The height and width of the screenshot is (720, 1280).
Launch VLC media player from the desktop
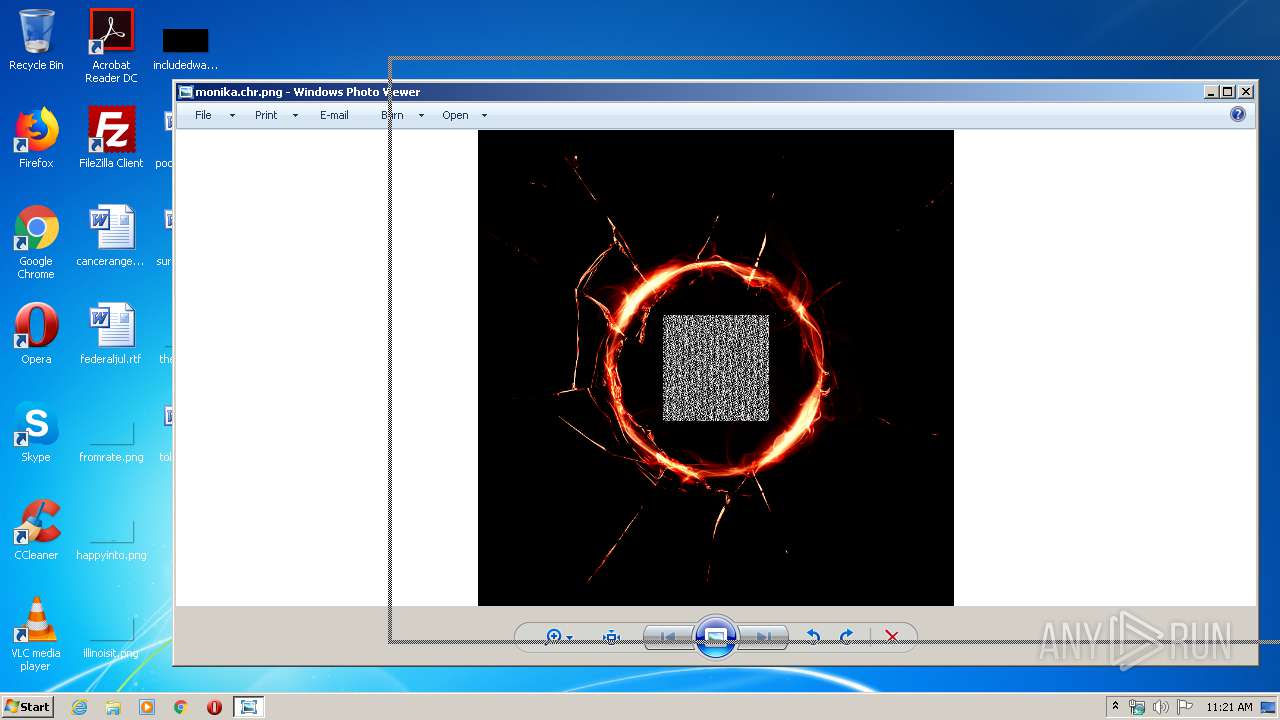[x=36, y=634]
